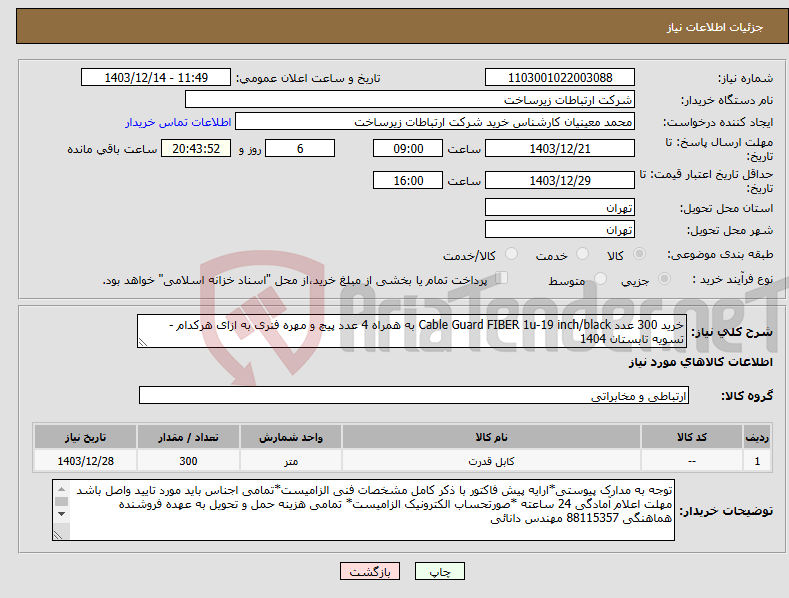Click the quantity cell showing 300

188,461
